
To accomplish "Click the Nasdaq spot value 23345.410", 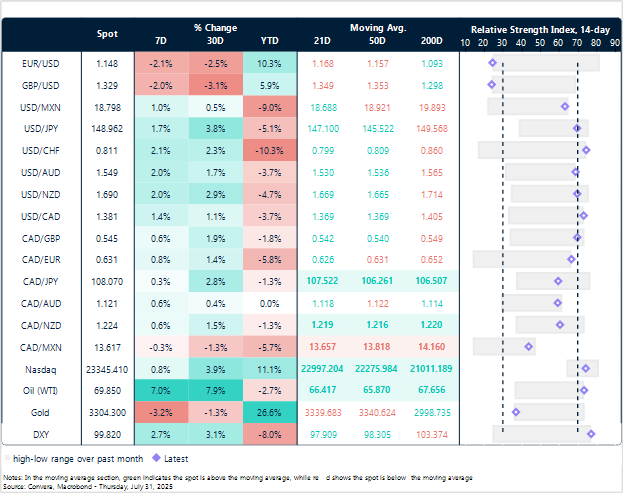I will pos(107,368).
